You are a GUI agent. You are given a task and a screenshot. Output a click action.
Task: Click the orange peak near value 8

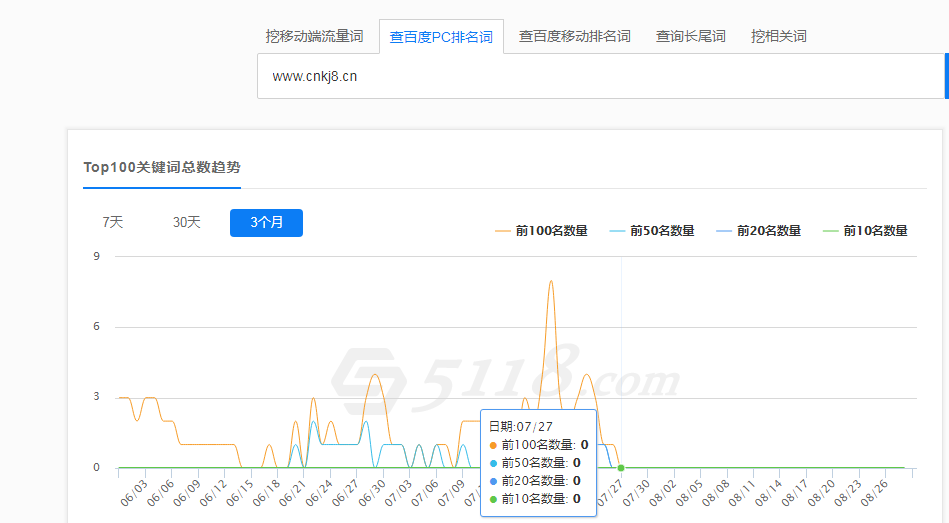(x=551, y=281)
